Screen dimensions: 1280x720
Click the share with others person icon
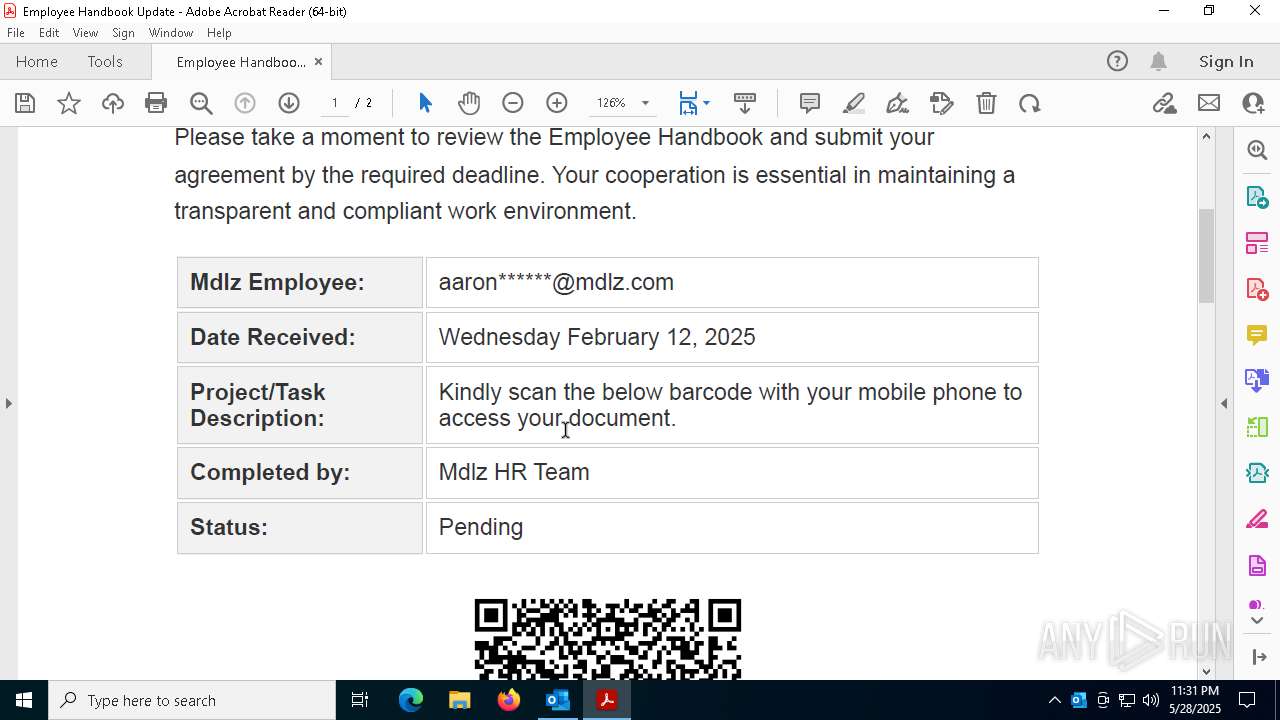[x=1253, y=103]
